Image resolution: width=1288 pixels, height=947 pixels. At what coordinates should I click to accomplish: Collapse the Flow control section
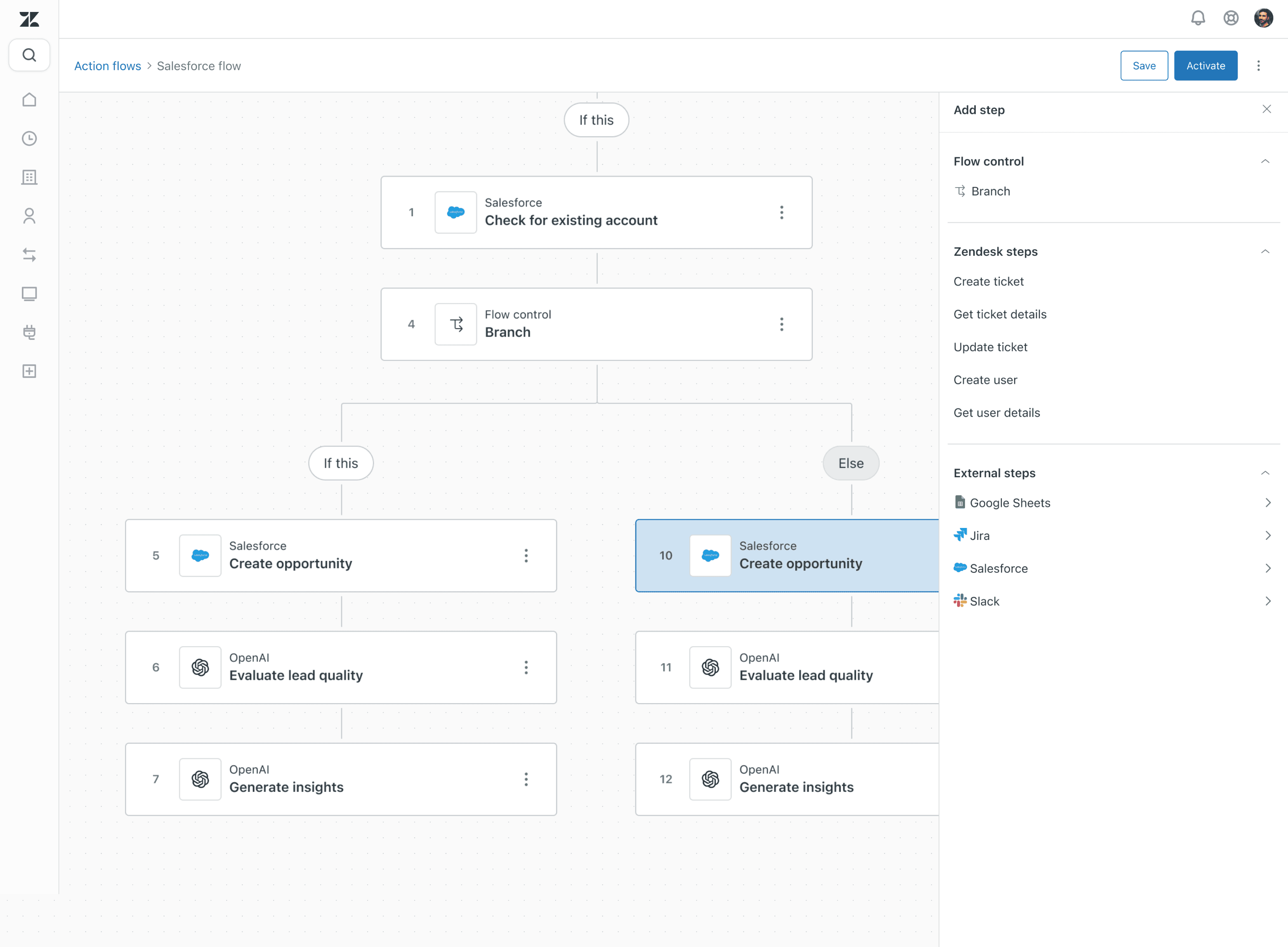coord(1264,162)
